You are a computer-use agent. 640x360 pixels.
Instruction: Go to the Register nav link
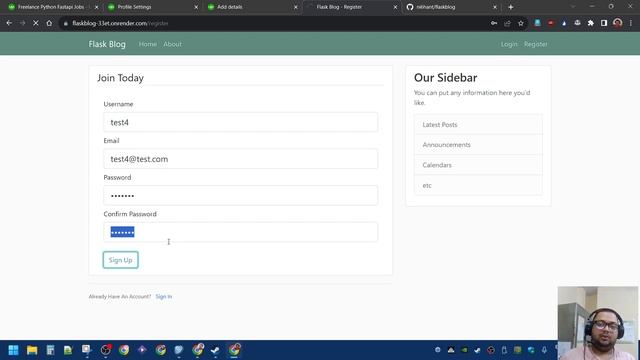click(x=536, y=44)
